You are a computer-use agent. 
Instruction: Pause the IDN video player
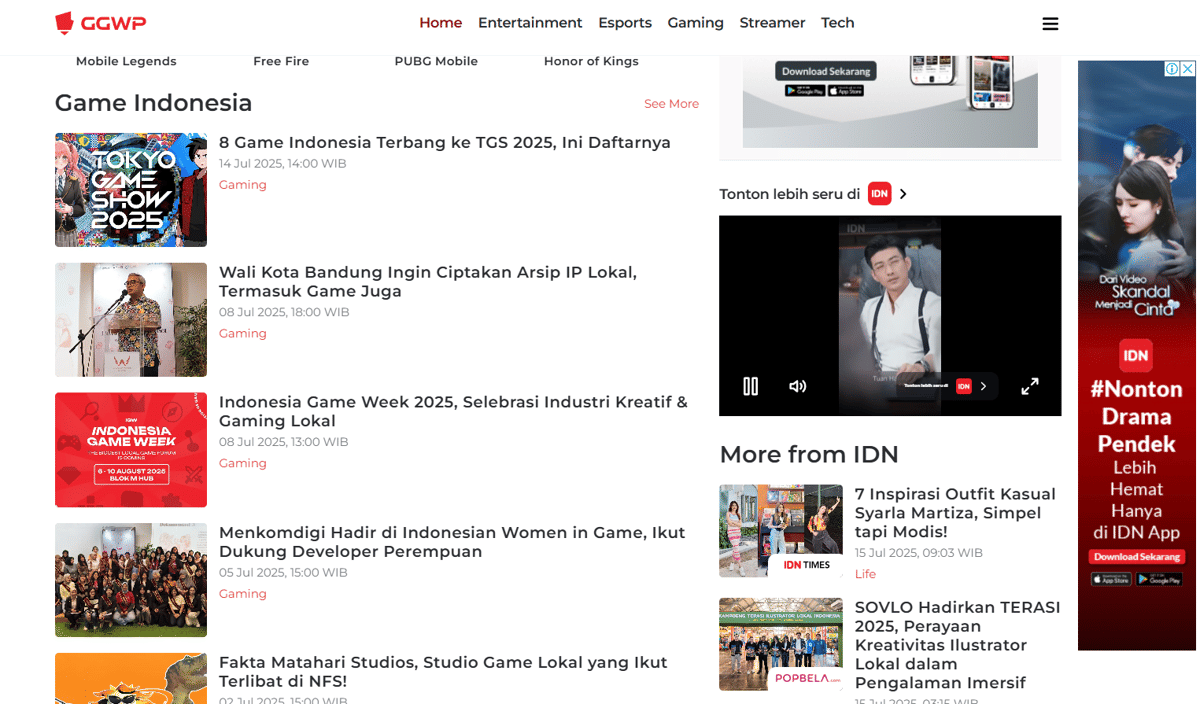coord(750,386)
